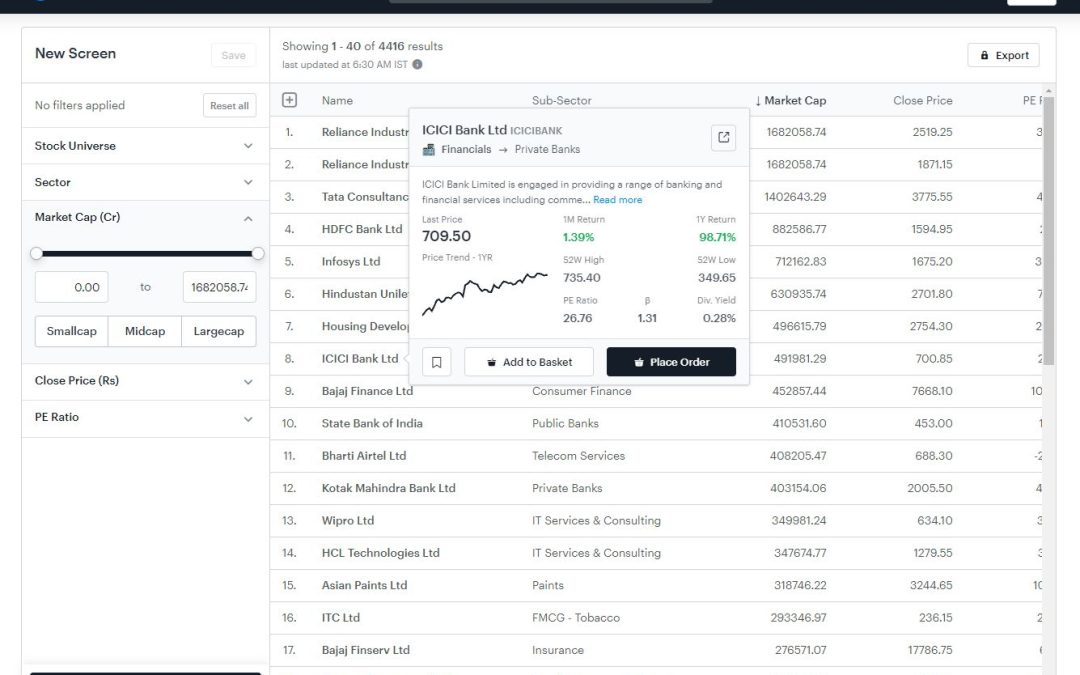
Task: Open HCL Technologies Ltd row
Action: (x=381, y=553)
